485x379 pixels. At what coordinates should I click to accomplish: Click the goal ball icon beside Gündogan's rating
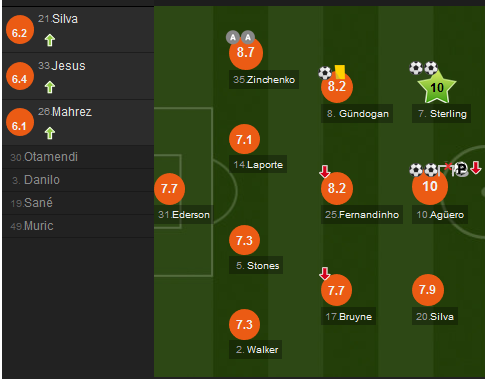point(325,73)
